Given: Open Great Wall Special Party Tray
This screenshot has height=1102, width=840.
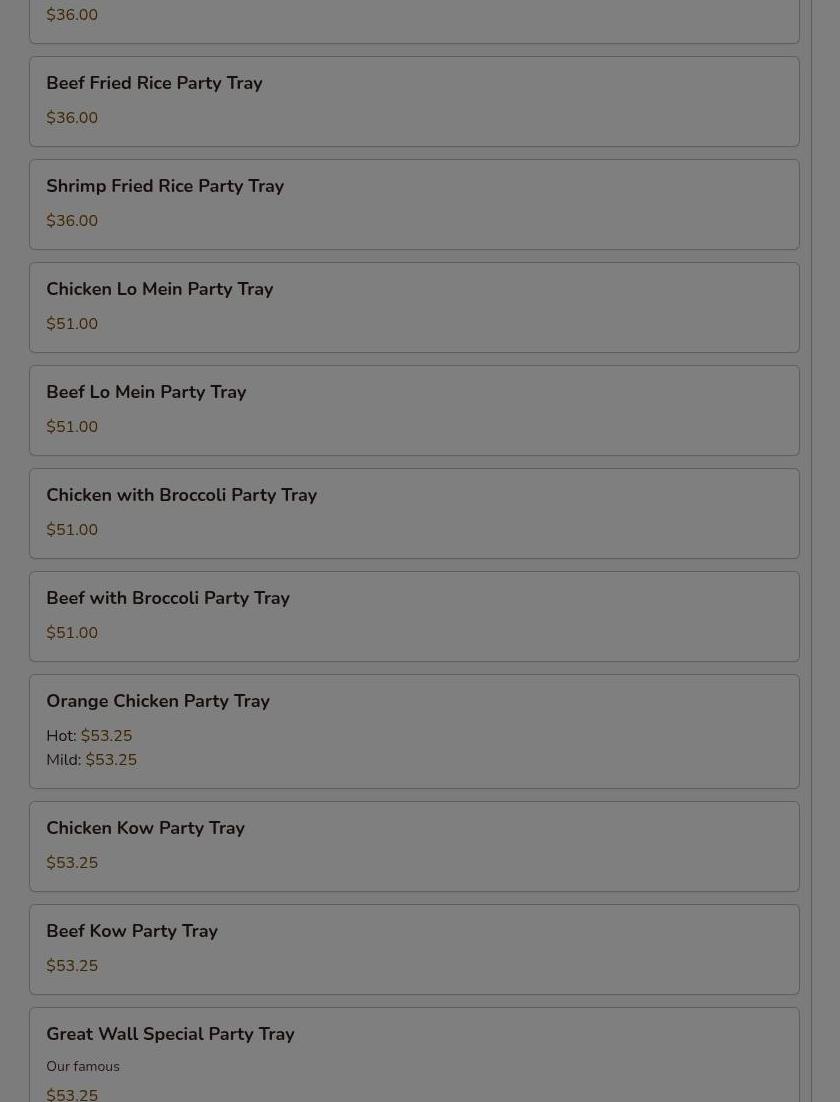Looking at the screenshot, I should (414, 1055).
